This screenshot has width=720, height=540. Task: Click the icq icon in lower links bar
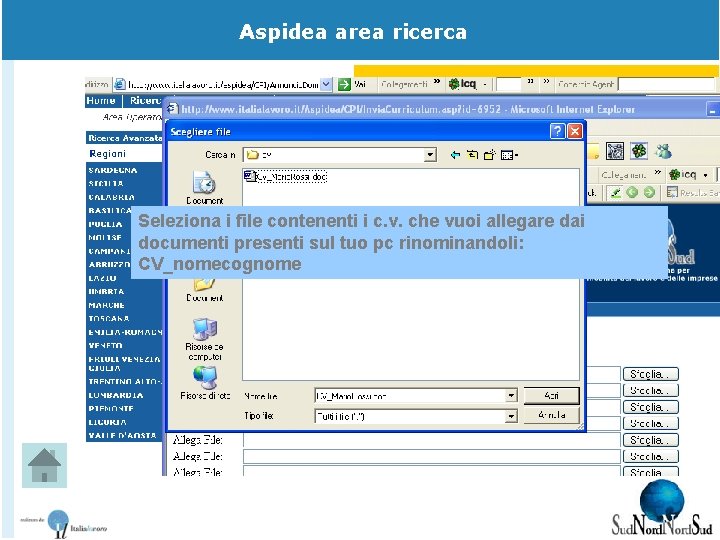[674, 174]
